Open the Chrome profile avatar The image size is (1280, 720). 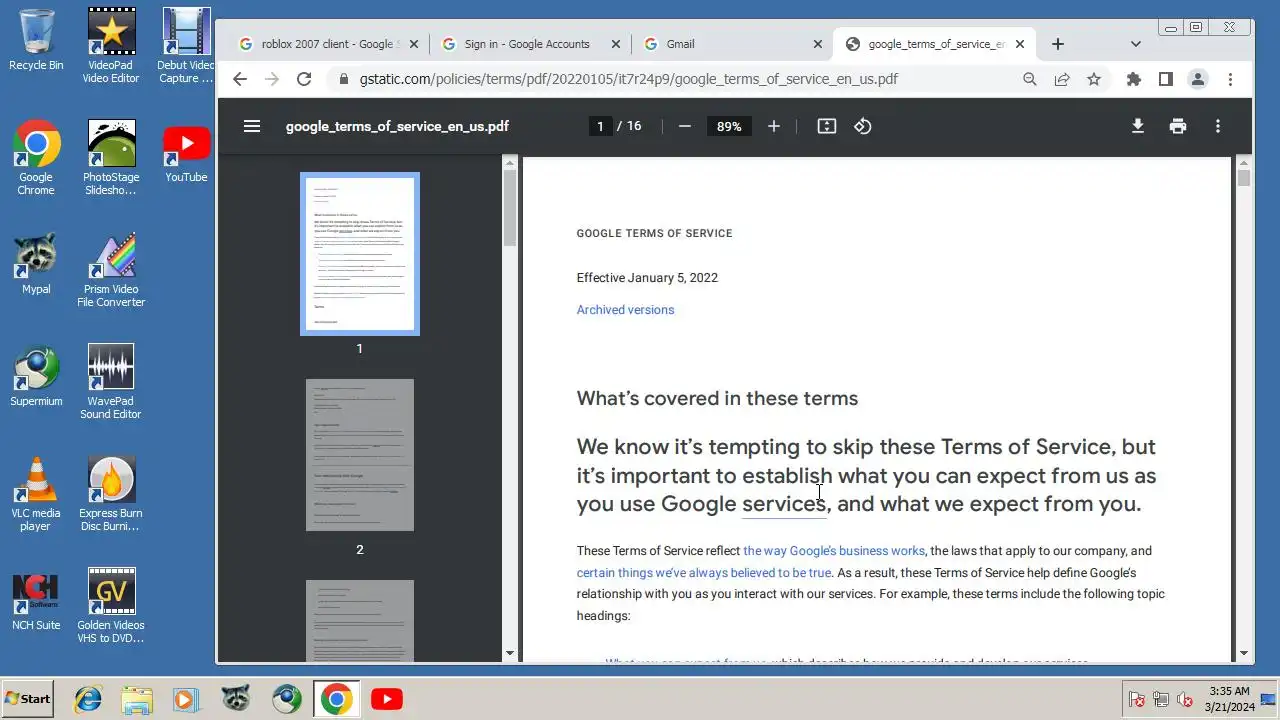(x=1197, y=79)
